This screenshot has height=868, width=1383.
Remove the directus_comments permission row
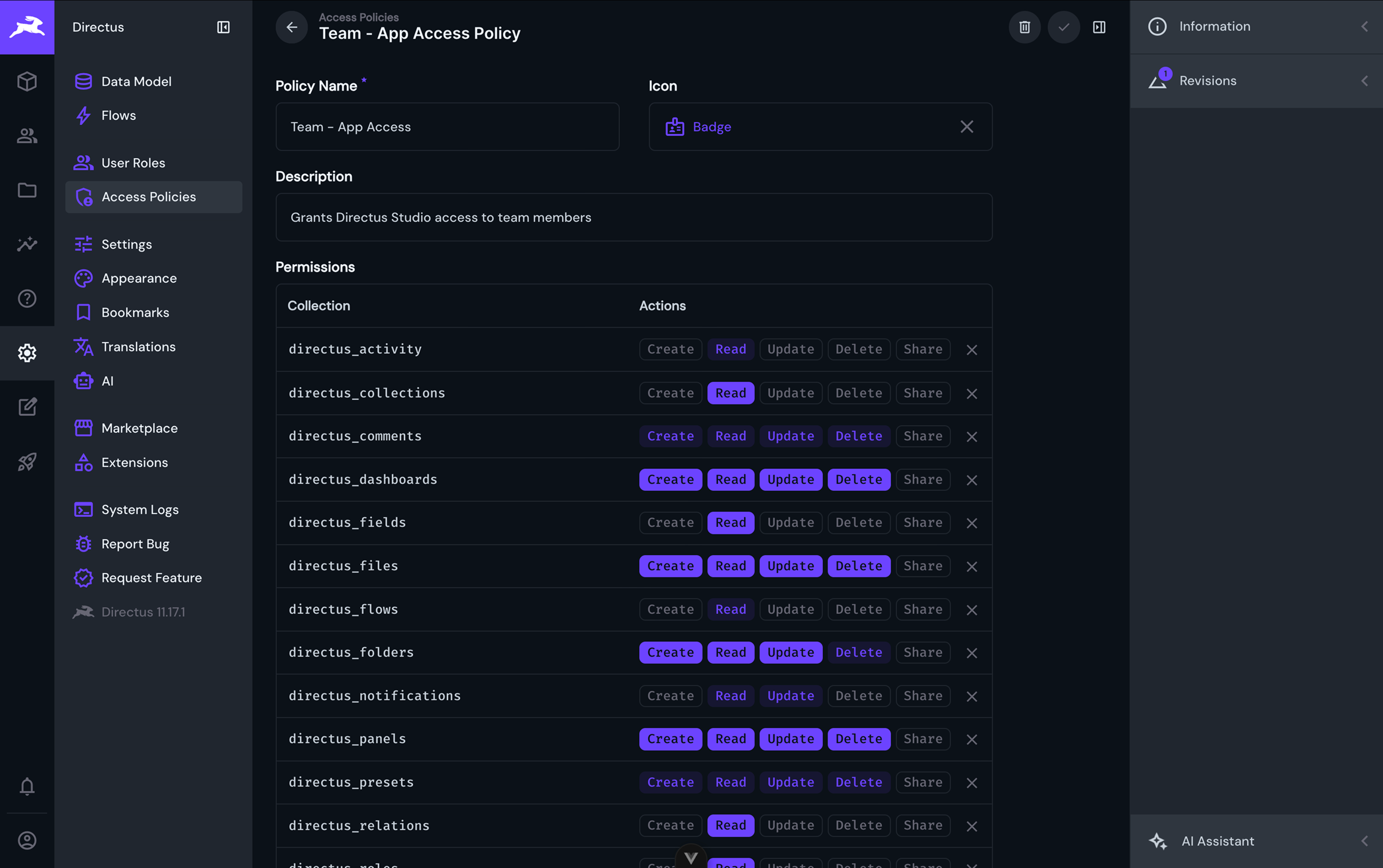tap(971, 437)
